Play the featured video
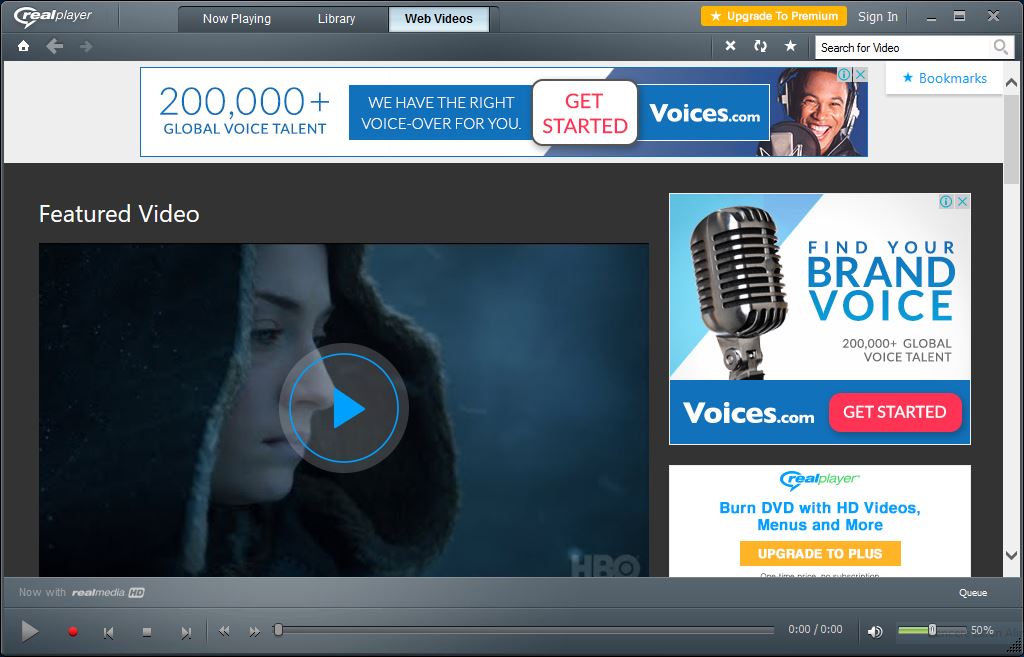The width and height of the screenshot is (1024, 657). point(344,408)
